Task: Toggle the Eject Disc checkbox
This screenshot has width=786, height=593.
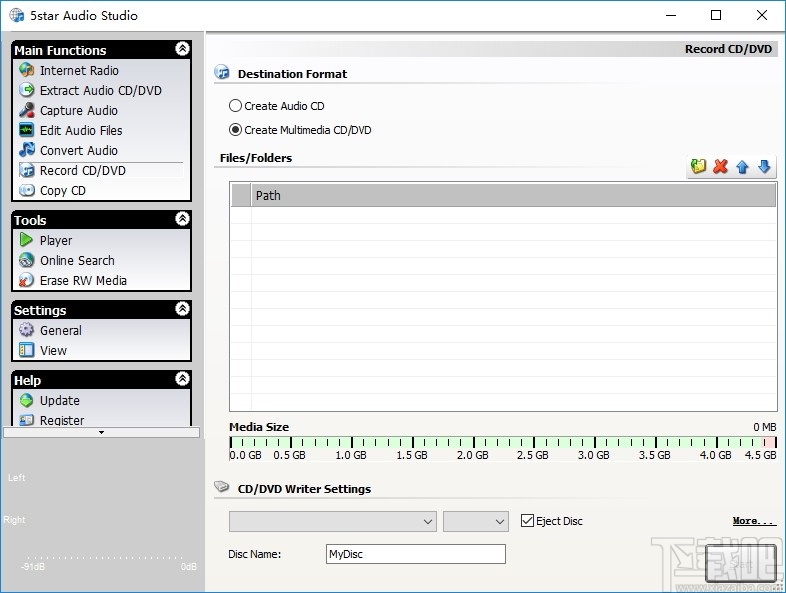Action: click(x=527, y=521)
